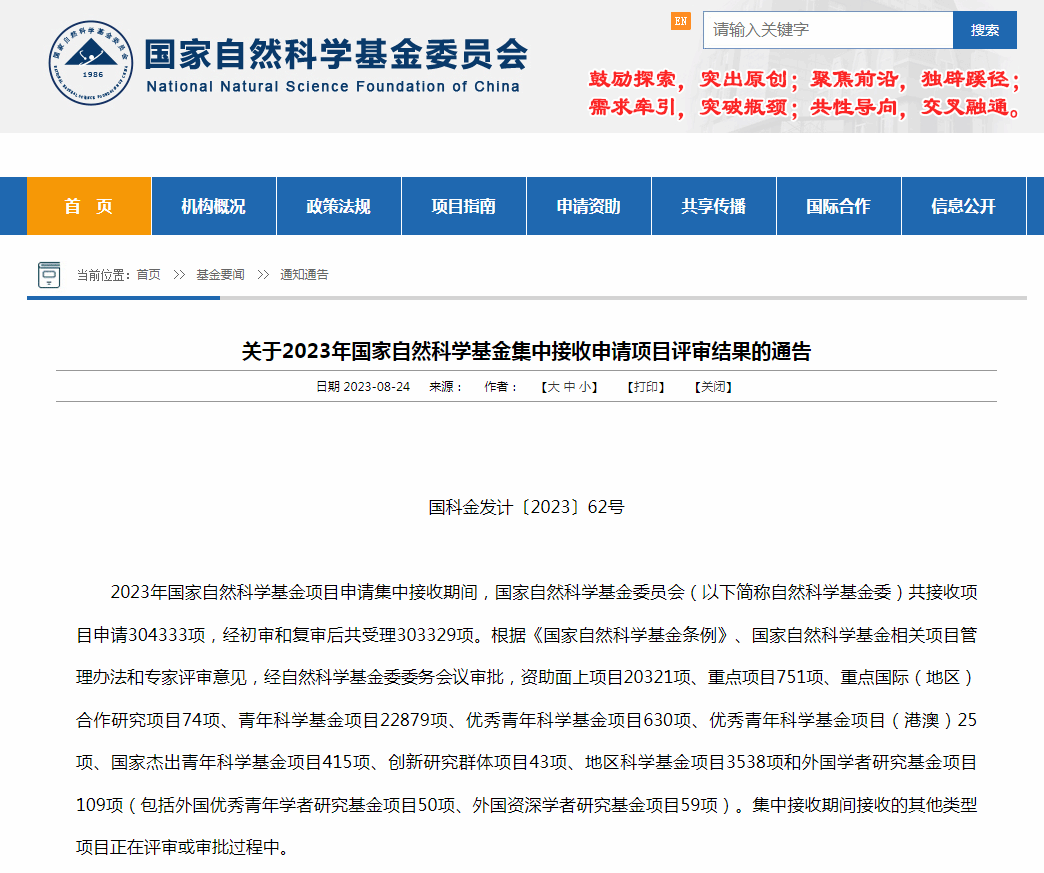Switch to English with the EN icon

(680, 21)
